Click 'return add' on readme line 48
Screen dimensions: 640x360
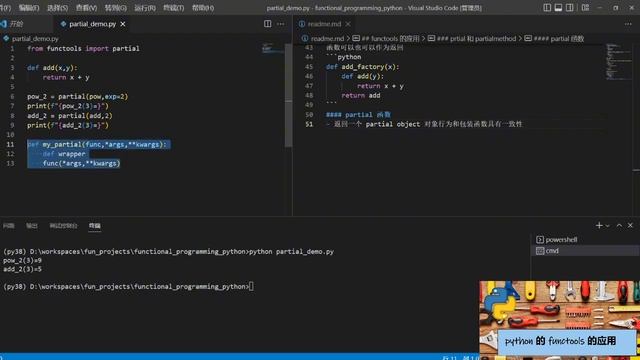click(361, 96)
